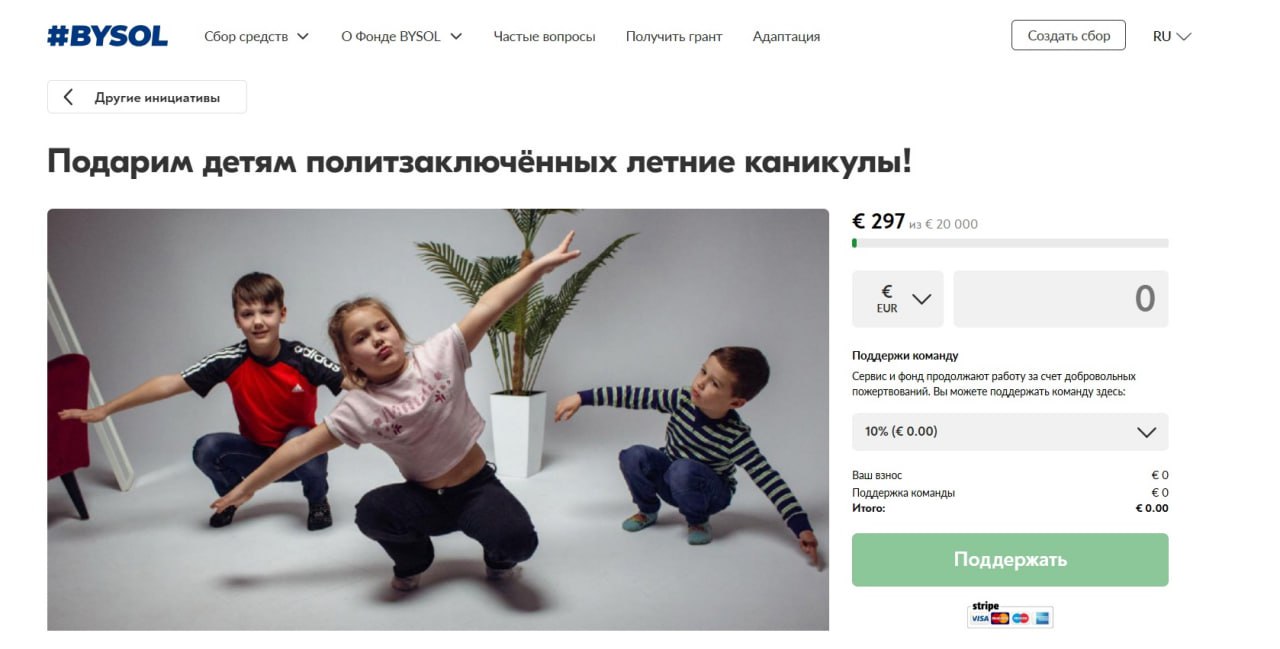1280x649 pixels.
Task: Click the green Поддержать button
Action: 1010,559
